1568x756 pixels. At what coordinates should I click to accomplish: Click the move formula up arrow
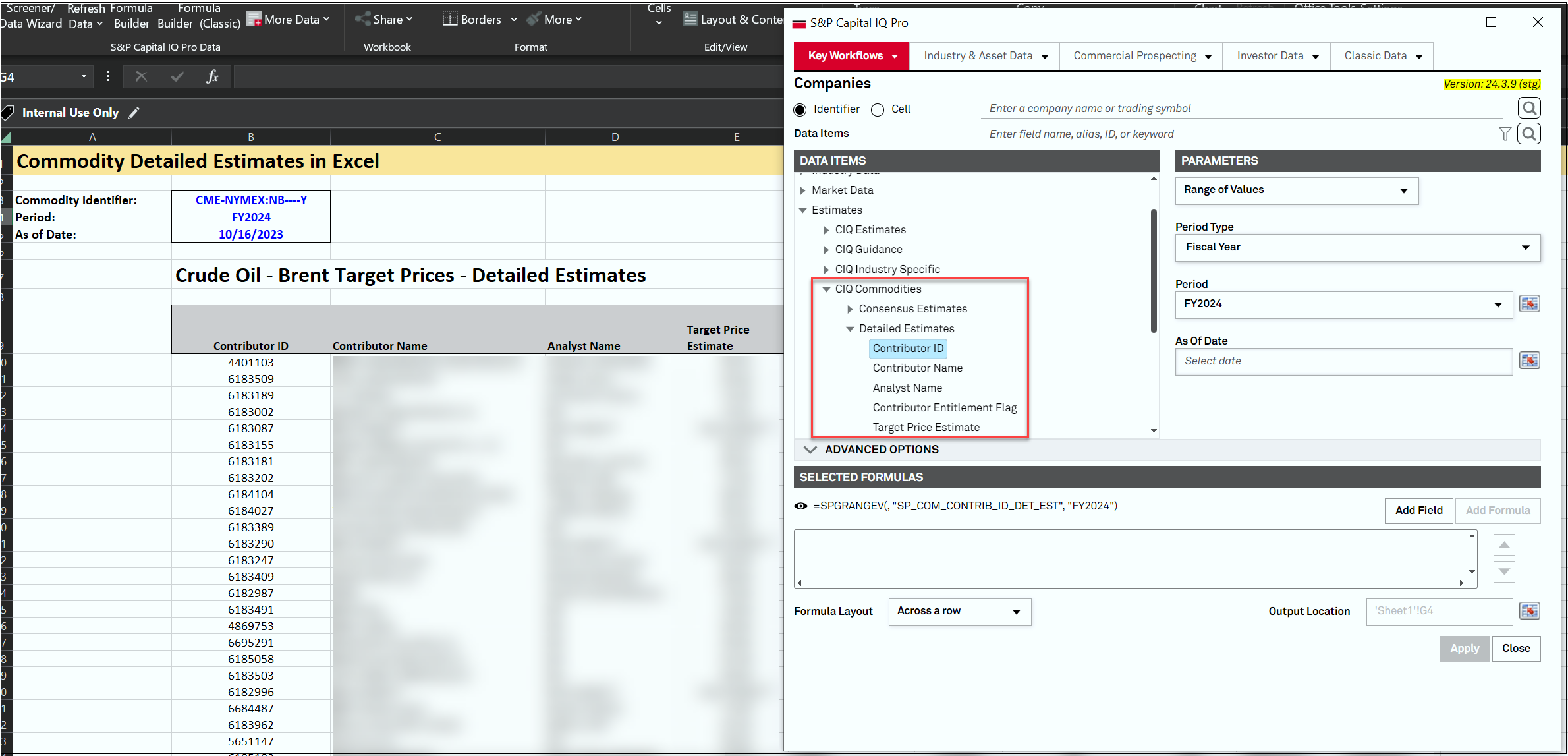click(1504, 545)
